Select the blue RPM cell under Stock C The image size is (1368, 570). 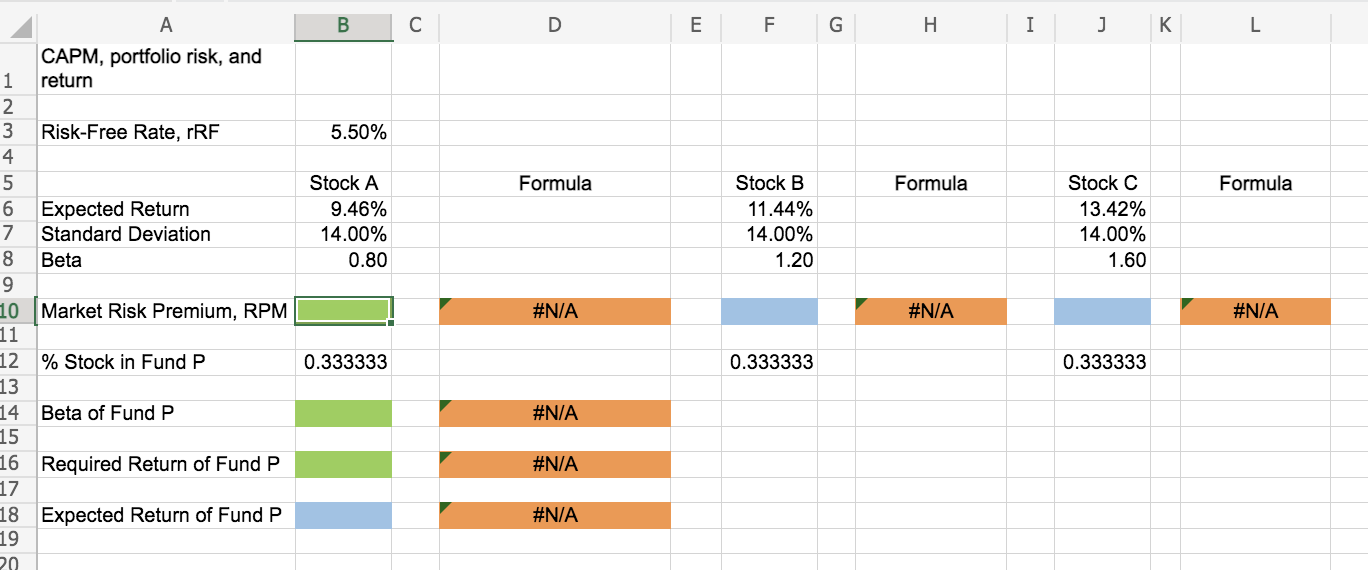click(1102, 311)
